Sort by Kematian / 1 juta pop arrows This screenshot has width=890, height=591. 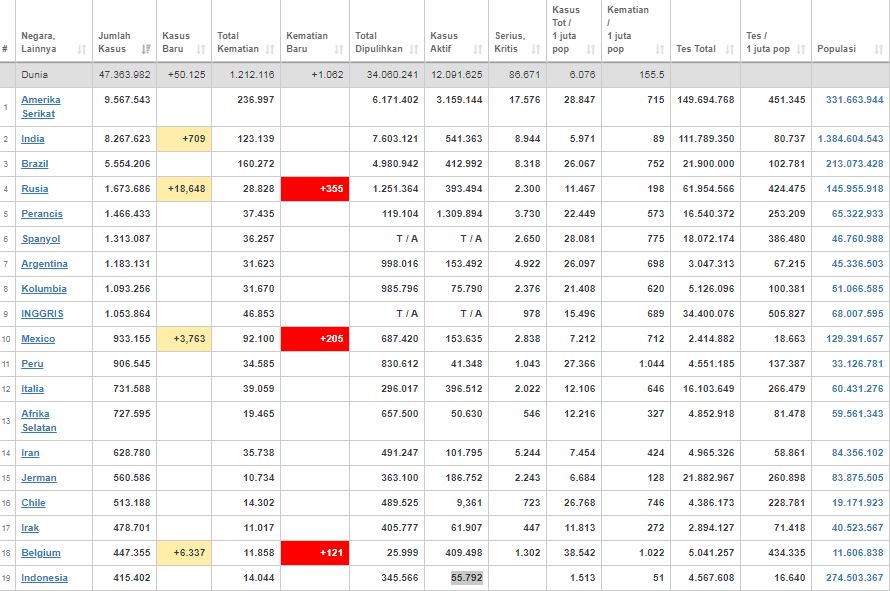(660, 49)
